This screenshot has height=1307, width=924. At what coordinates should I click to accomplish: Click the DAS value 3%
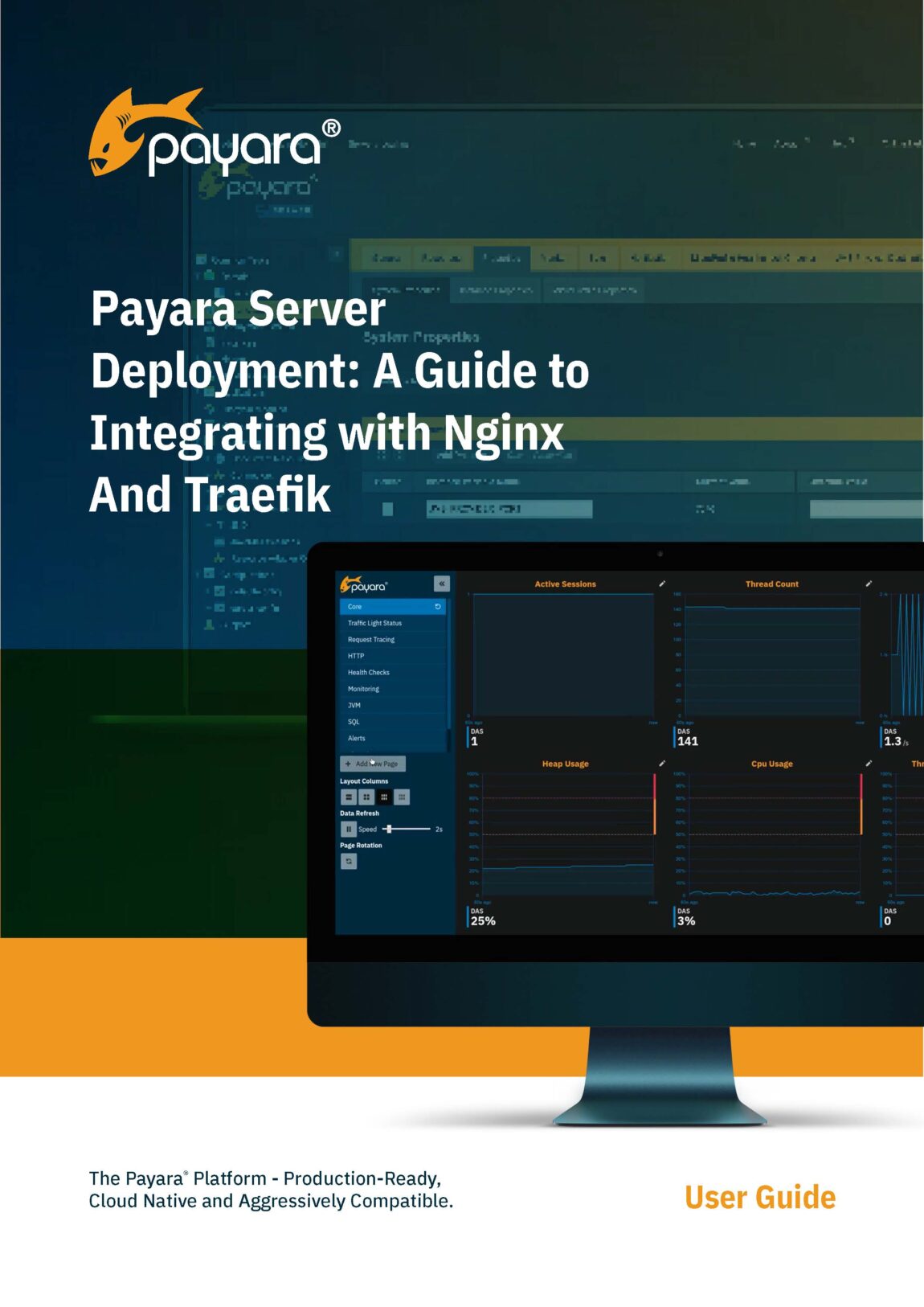click(x=686, y=921)
